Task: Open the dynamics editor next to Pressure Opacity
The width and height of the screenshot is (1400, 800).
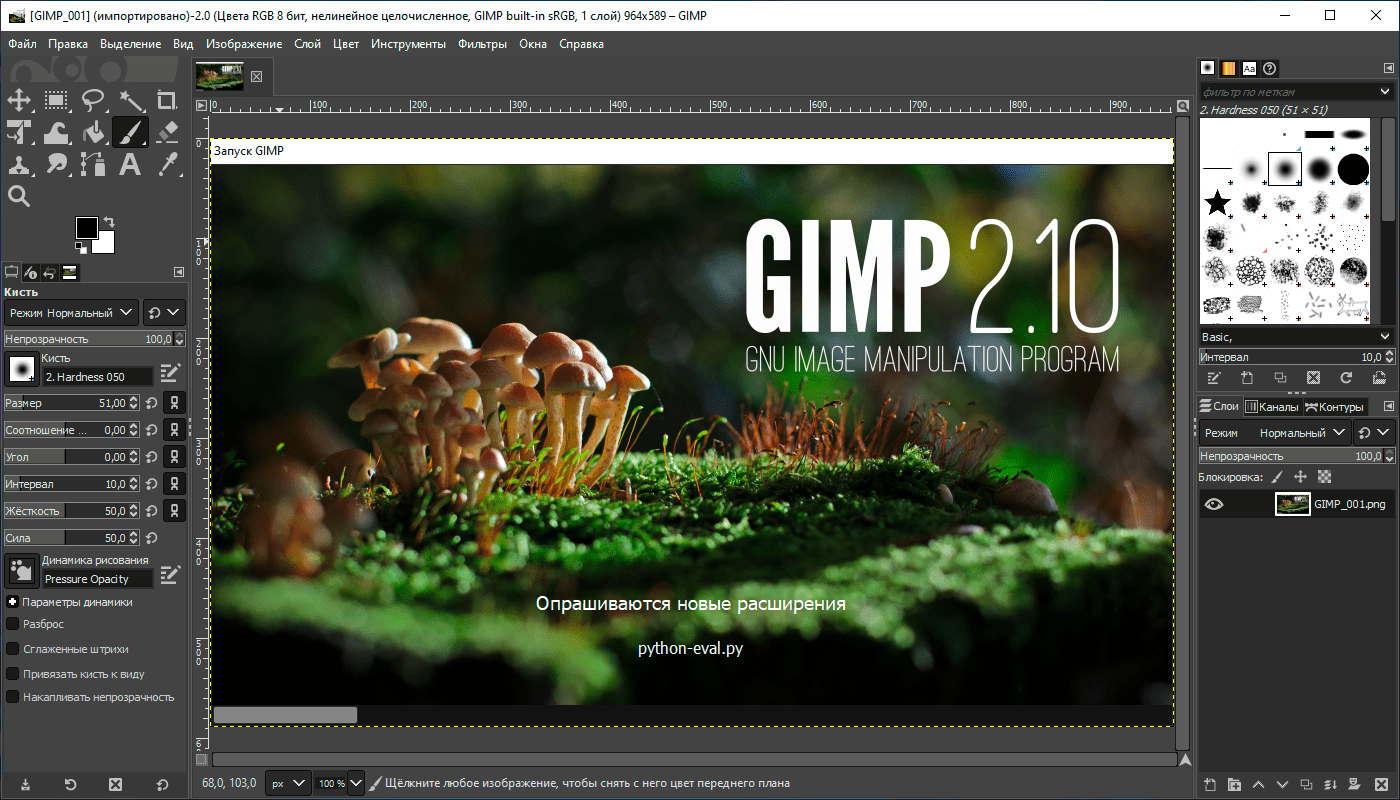Action: click(171, 575)
